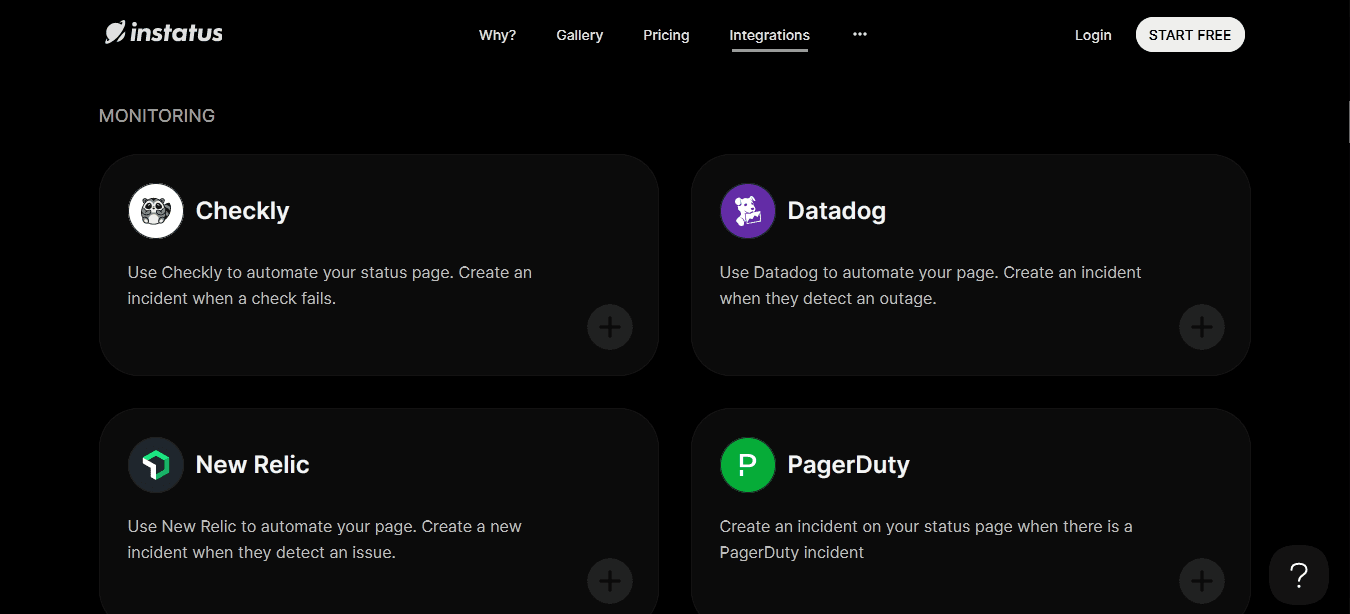The width and height of the screenshot is (1350, 614).
Task: Add the New Relic integration with plus button
Action: pyautogui.click(x=610, y=581)
